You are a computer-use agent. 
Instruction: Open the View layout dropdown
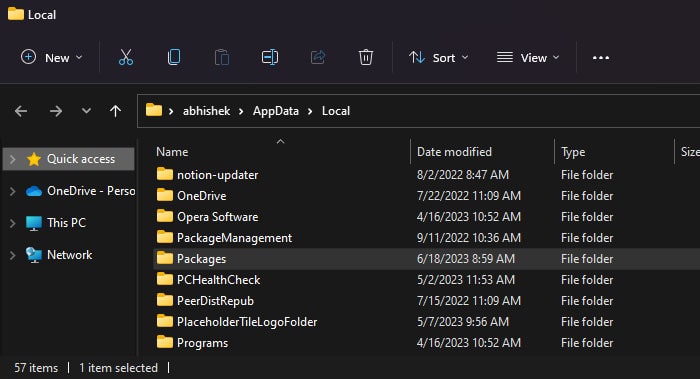coord(528,58)
